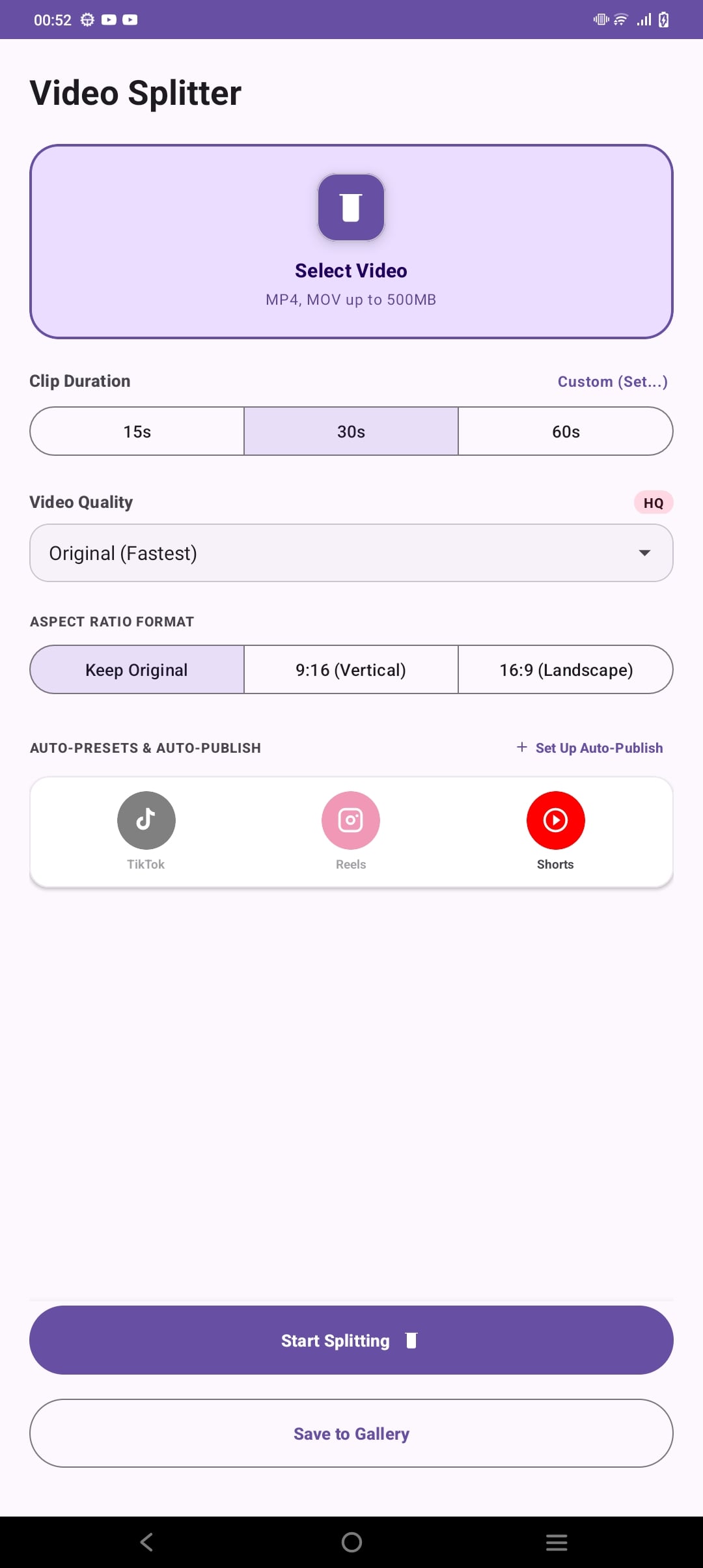Open Custom (Set...) clip duration
This screenshot has height=1568, width=703.
point(613,382)
